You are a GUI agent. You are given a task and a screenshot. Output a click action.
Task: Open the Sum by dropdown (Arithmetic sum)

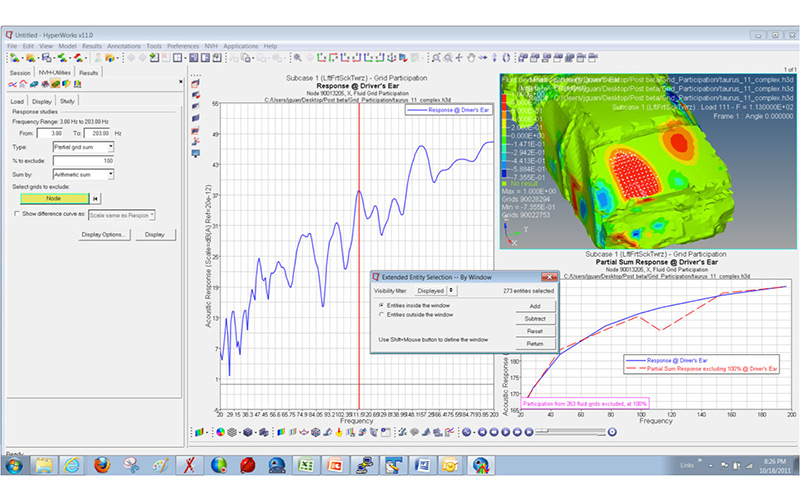click(x=83, y=174)
